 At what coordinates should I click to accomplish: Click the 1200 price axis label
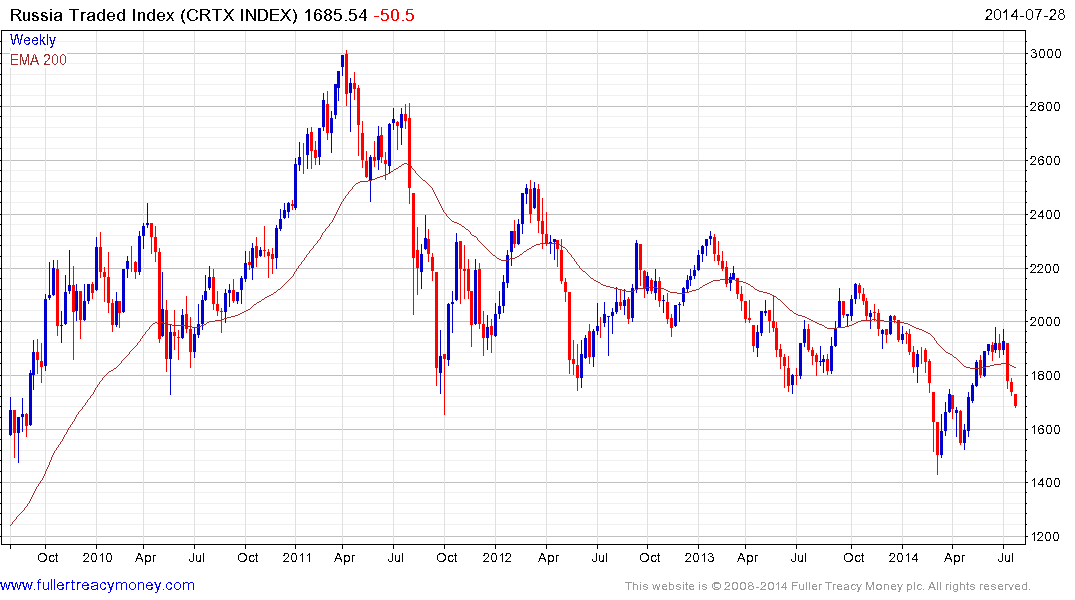[x=1046, y=537]
